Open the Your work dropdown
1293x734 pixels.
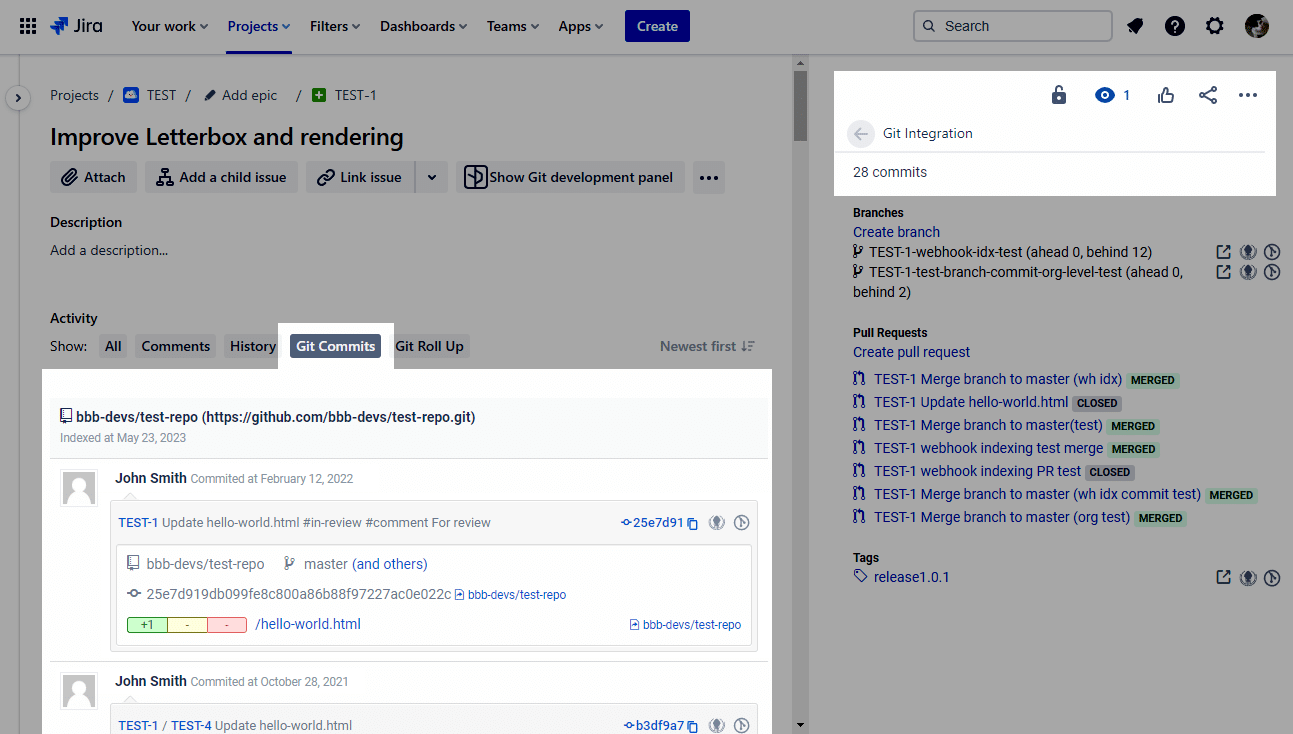[170, 26]
